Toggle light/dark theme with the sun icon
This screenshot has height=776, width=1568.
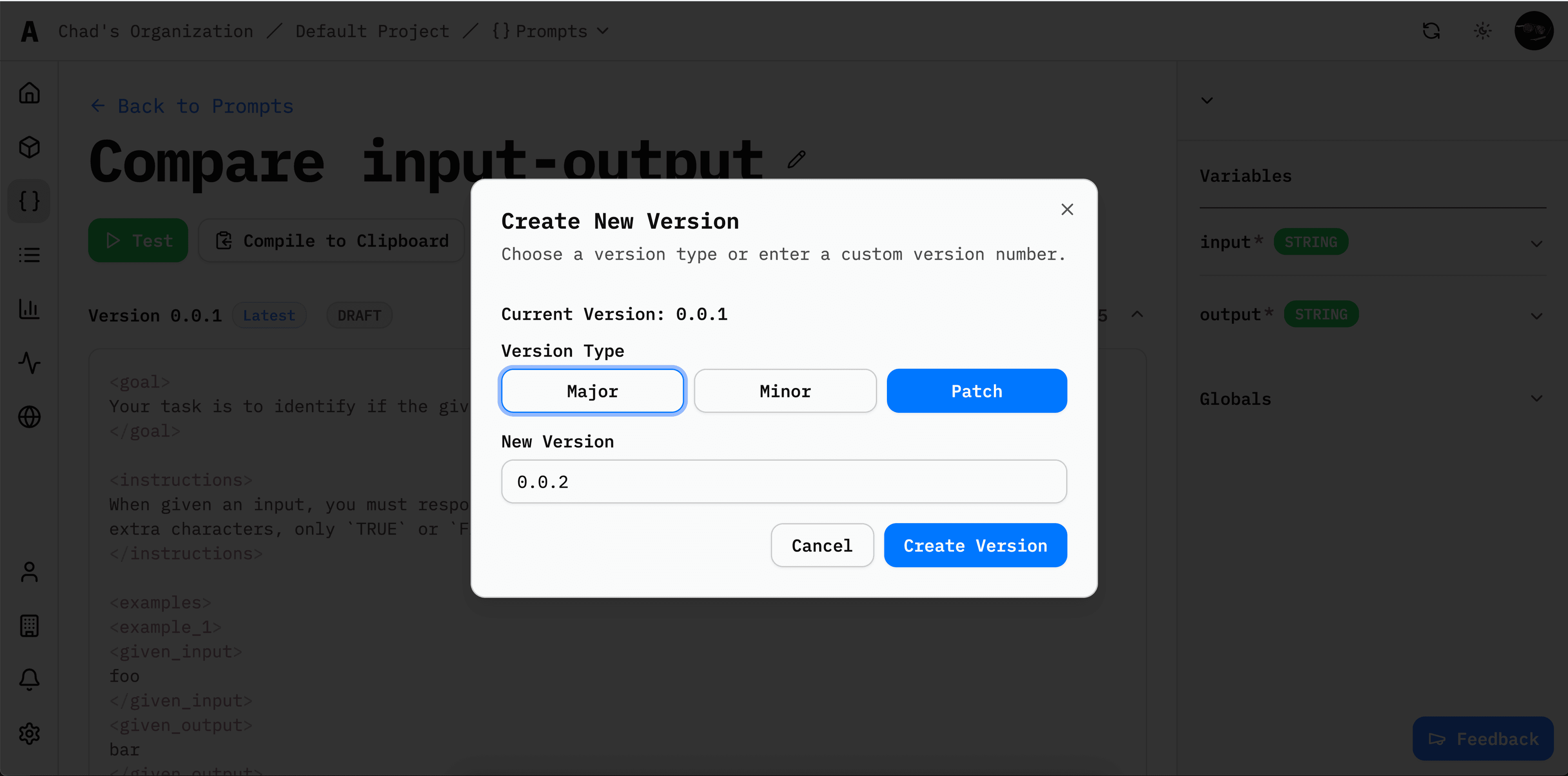point(1482,31)
